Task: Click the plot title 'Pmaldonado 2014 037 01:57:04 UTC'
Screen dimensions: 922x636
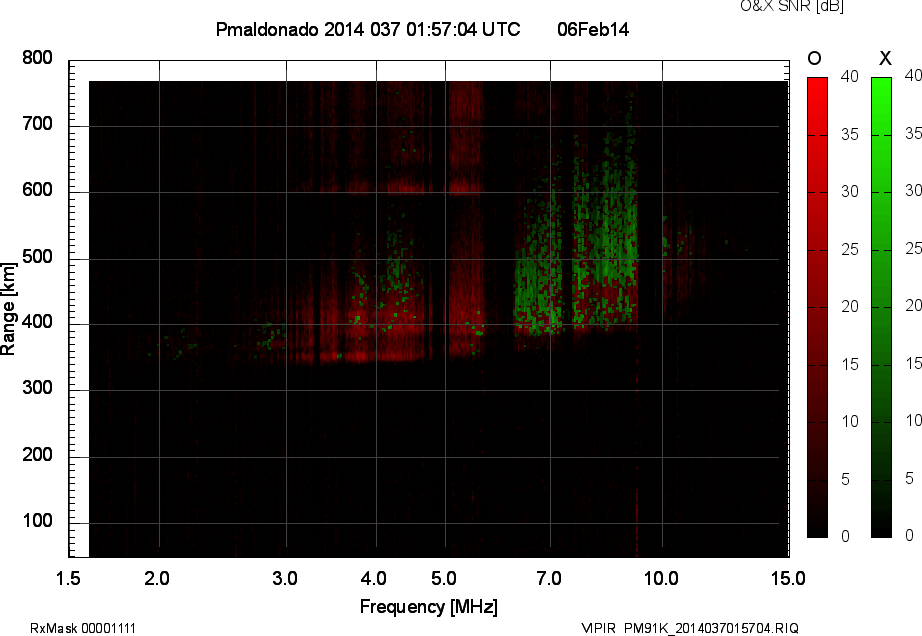Action: 368,29
